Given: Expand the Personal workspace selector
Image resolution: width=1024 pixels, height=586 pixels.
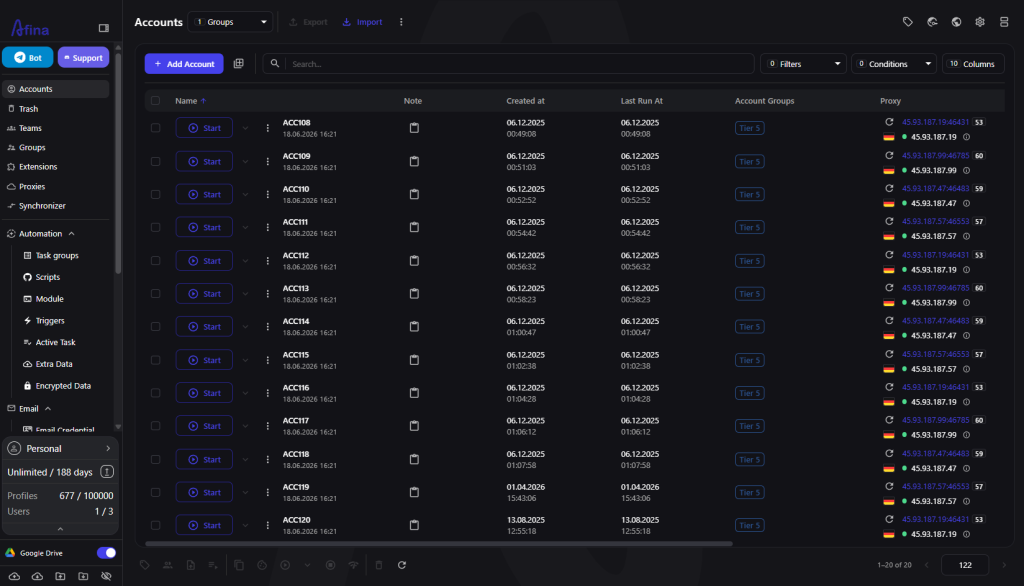Looking at the screenshot, I should [60, 449].
